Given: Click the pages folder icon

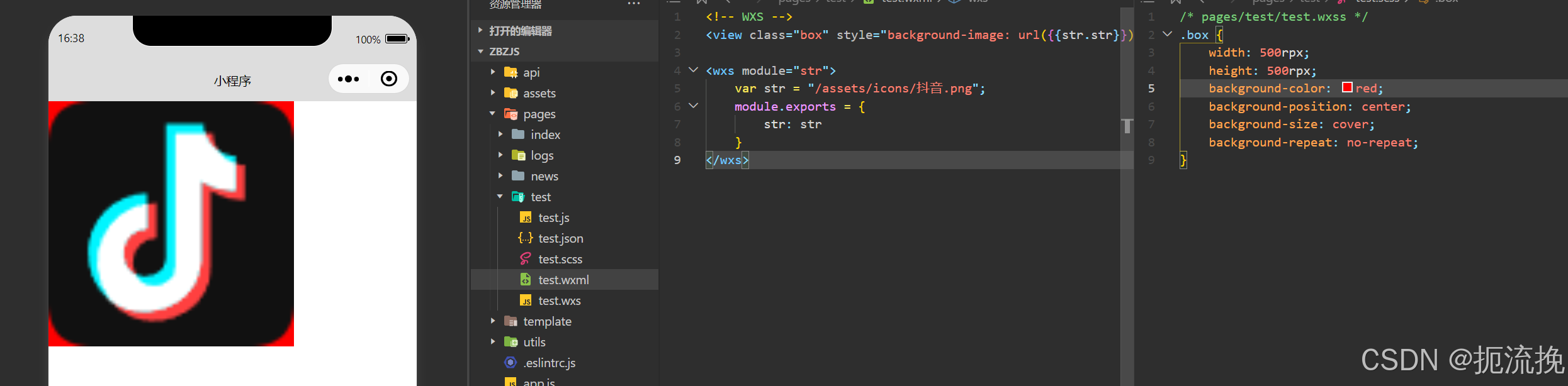Looking at the screenshot, I should pyautogui.click(x=510, y=114).
